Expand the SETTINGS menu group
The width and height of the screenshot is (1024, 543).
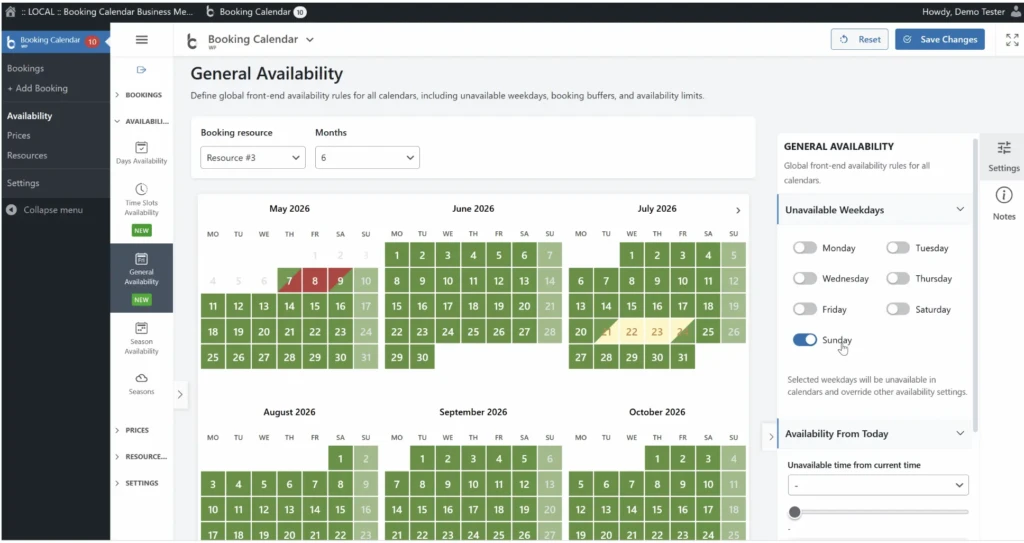click(x=137, y=483)
